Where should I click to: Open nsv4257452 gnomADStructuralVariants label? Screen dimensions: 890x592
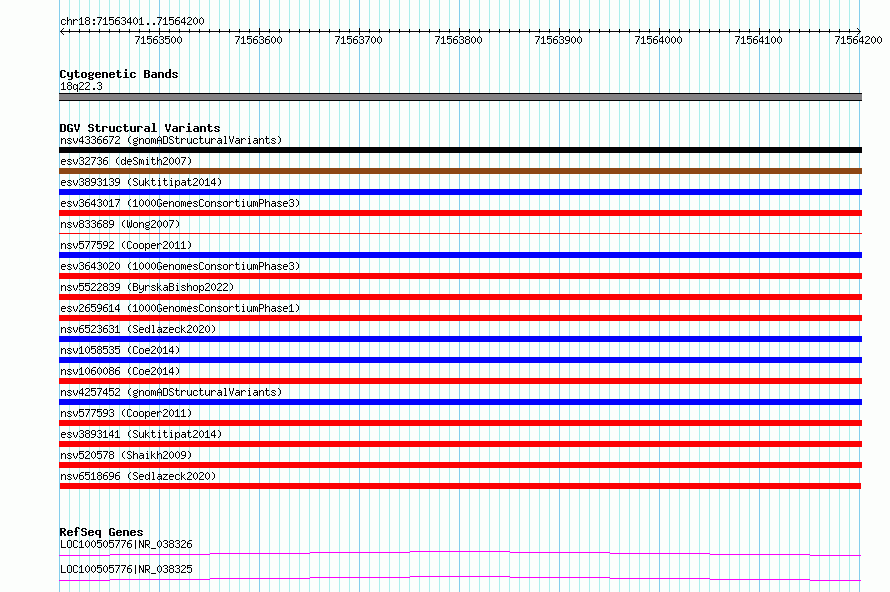point(171,392)
